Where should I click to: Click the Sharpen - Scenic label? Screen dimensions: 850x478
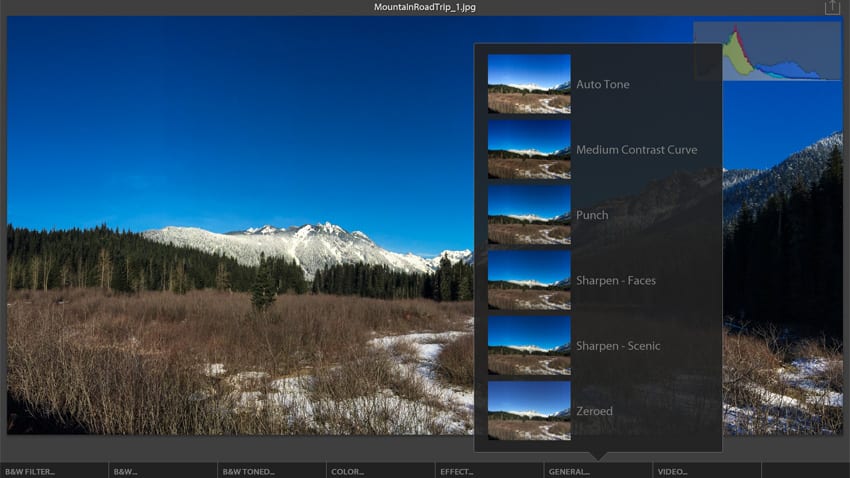(x=618, y=346)
